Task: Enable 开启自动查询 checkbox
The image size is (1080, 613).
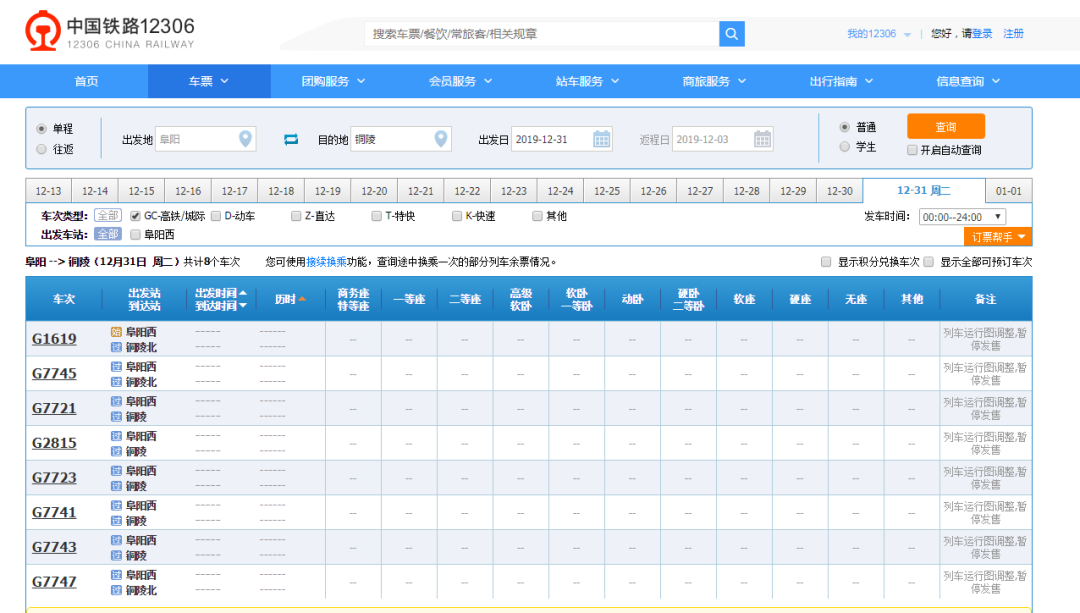Action: [x=912, y=150]
